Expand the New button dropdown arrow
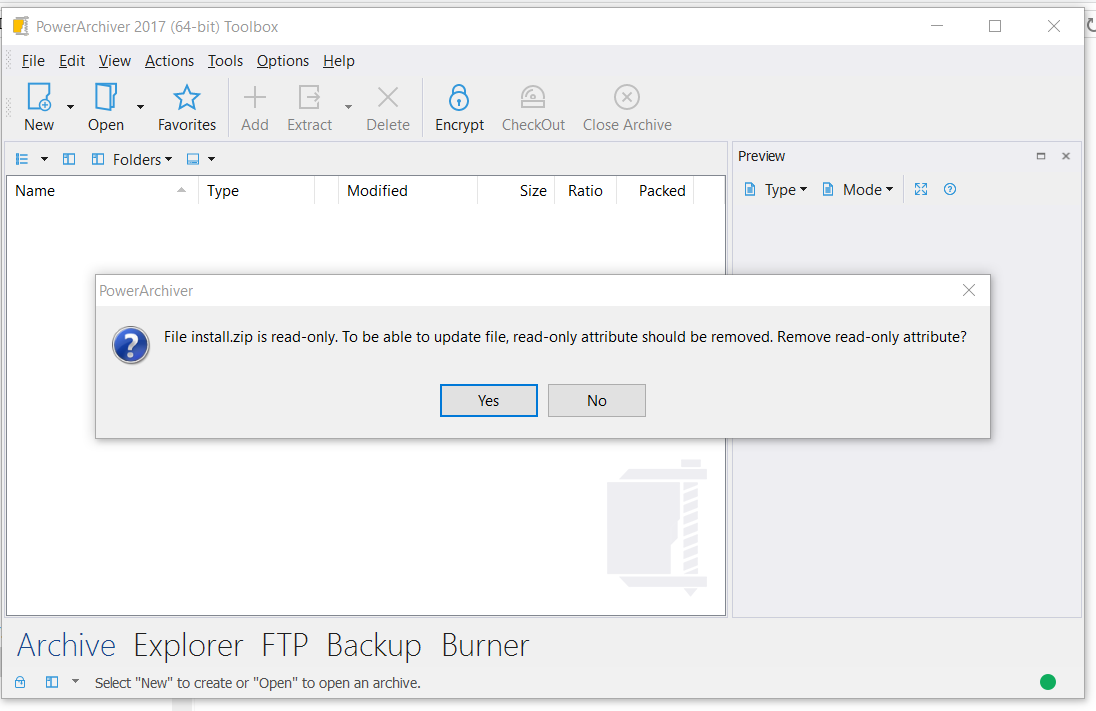Screen dimensions: 1096x711 pyautogui.click(x=71, y=107)
